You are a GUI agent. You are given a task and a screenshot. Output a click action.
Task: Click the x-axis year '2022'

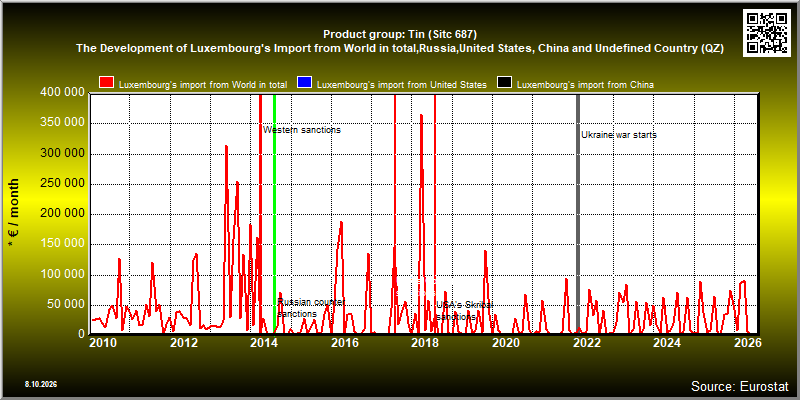coord(586,343)
